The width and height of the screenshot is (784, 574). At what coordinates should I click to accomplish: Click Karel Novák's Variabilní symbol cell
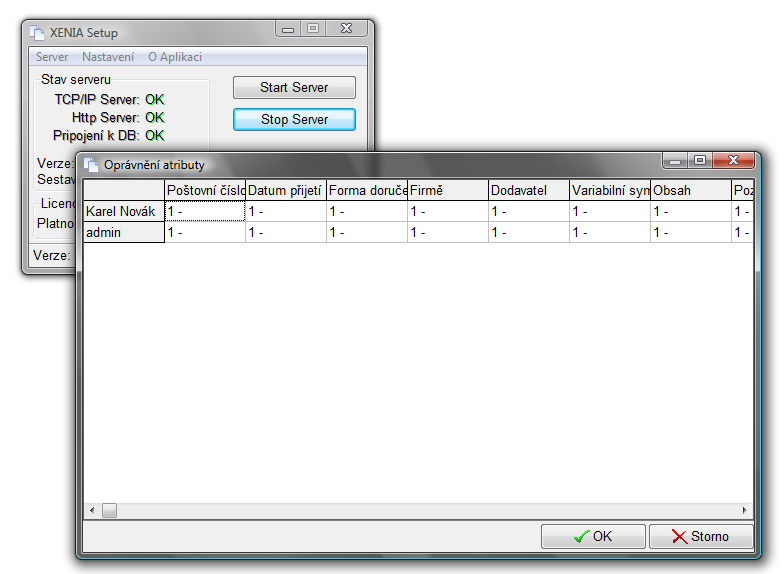(x=610, y=212)
